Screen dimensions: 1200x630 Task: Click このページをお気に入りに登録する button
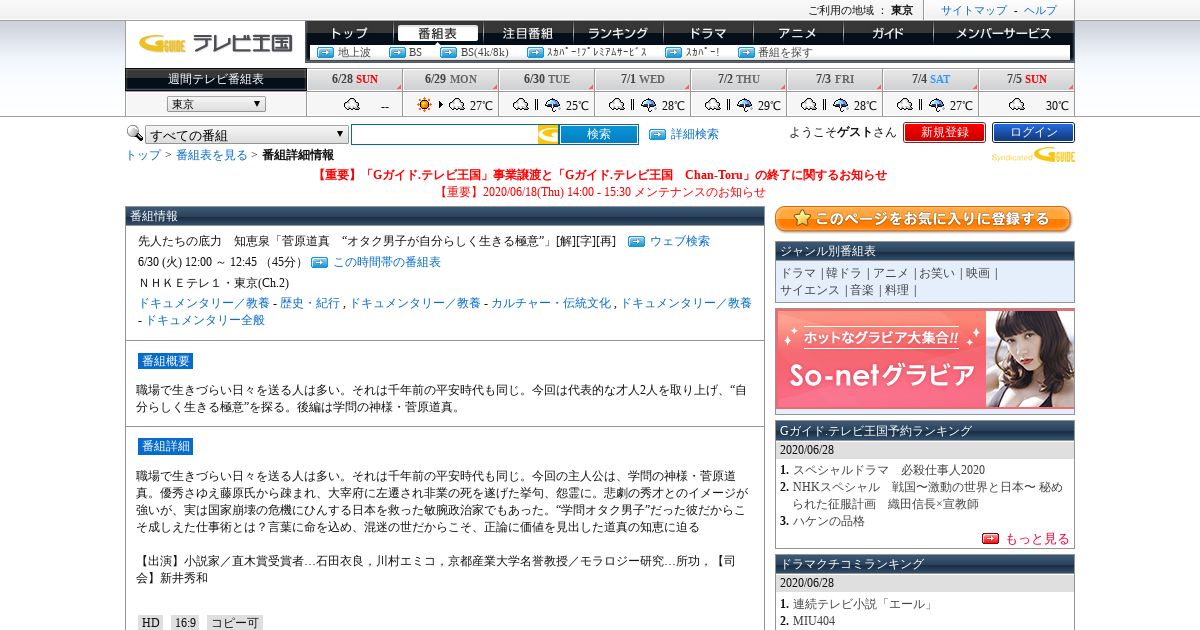[923, 219]
